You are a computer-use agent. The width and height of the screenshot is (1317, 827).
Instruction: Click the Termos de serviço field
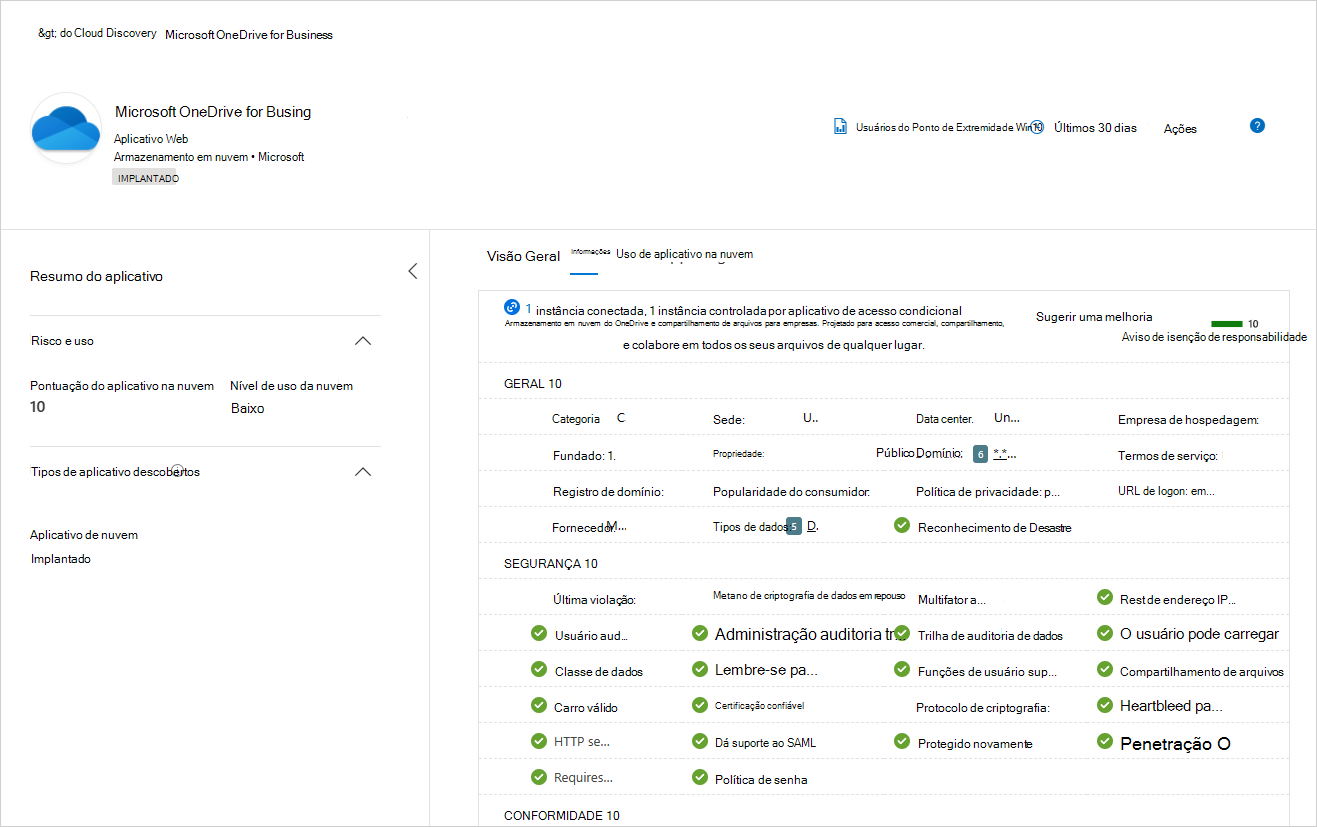coord(1168,455)
